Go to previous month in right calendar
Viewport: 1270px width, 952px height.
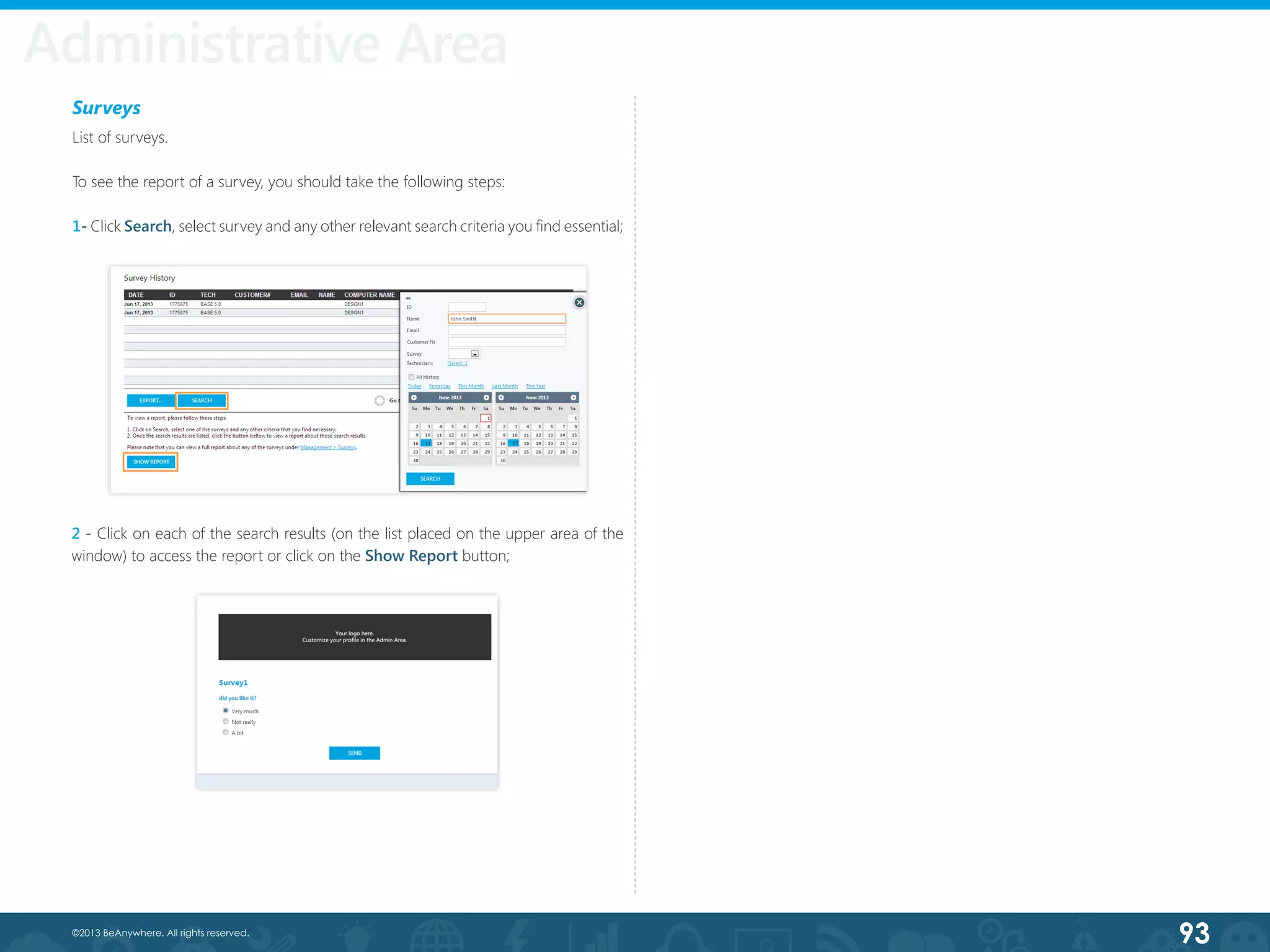click(x=501, y=398)
